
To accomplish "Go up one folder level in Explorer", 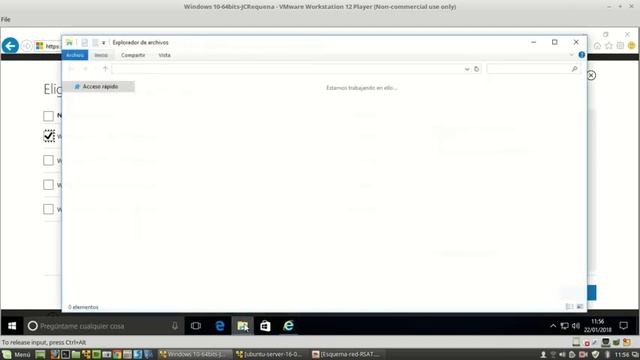I will tap(105, 69).
